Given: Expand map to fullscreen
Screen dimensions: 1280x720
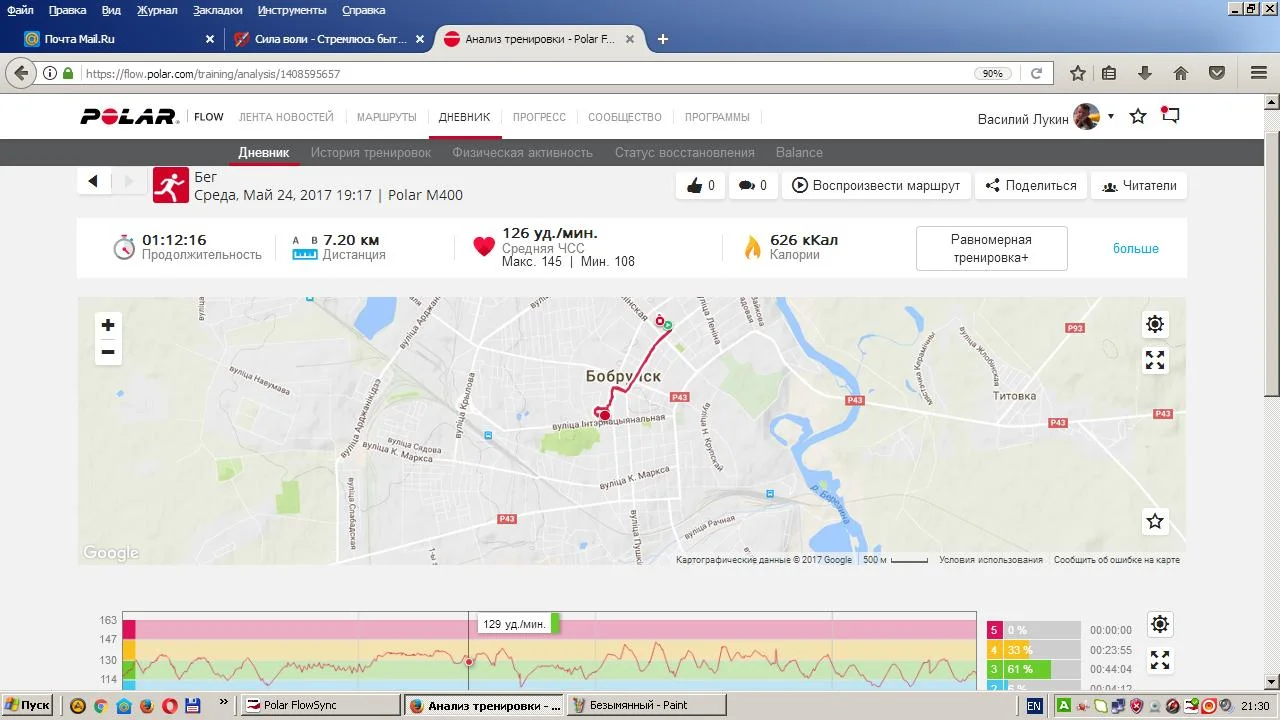Looking at the screenshot, I should click(1155, 361).
